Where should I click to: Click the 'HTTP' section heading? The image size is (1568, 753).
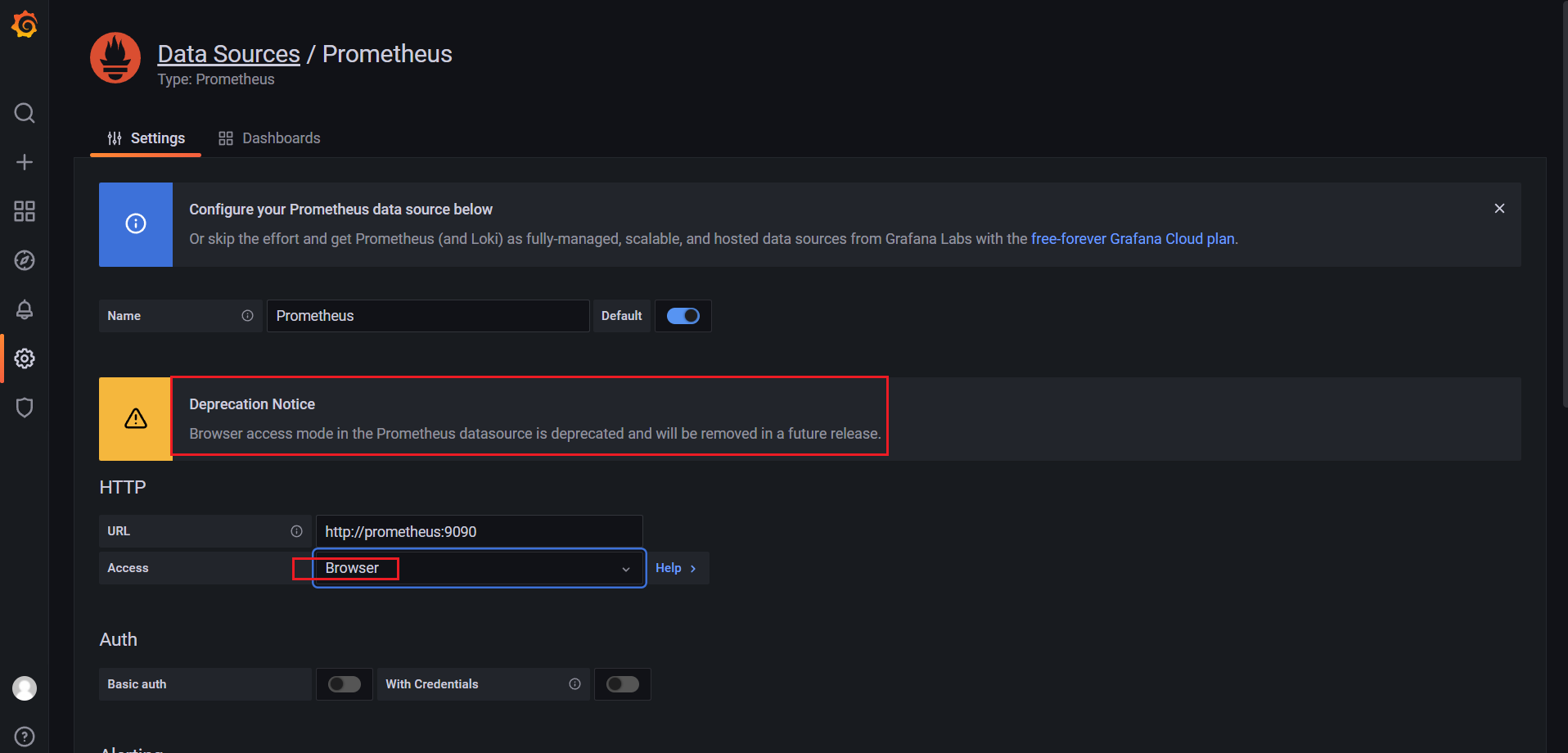123,487
